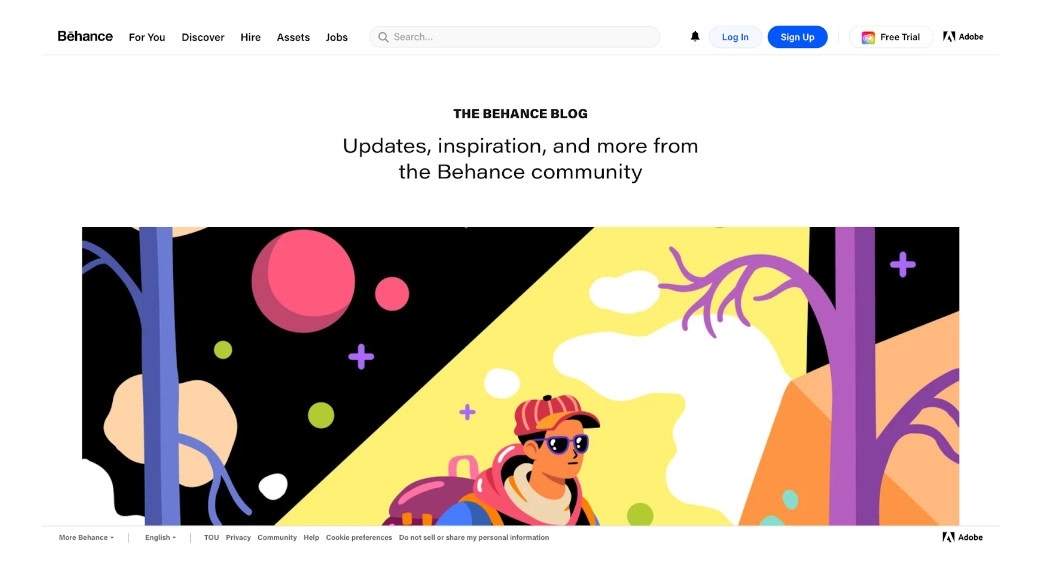Click the magnifying glass search icon
Screen dimensions: 1040x572
coord(383,37)
